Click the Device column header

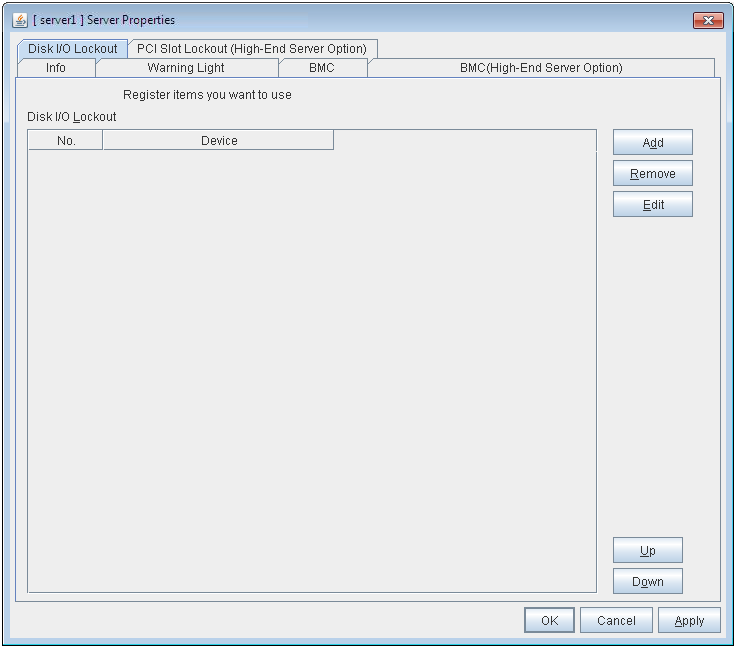pyautogui.click(x=218, y=140)
